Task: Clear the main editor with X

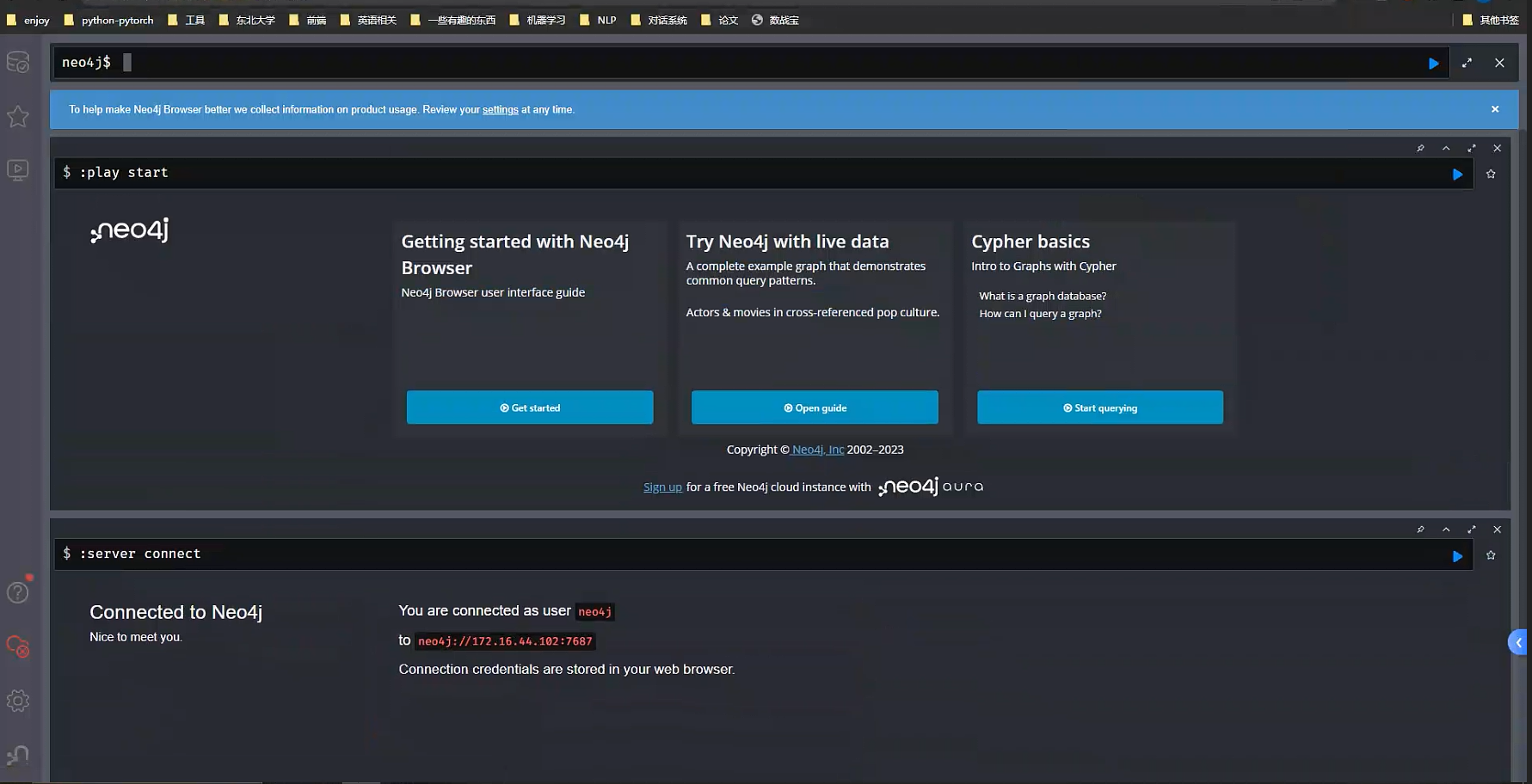Action: pos(1499,63)
